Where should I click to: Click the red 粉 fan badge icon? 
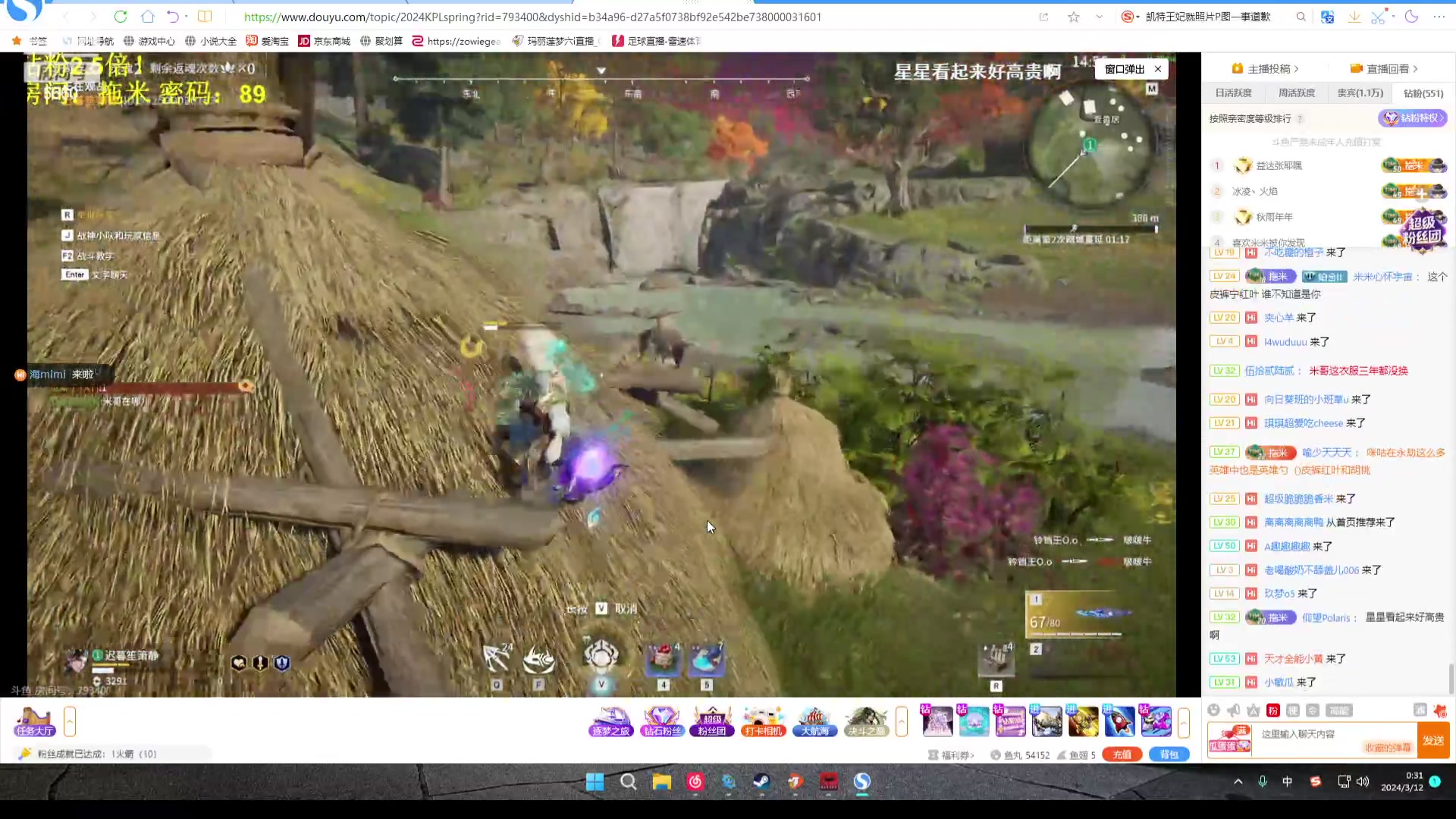click(x=1273, y=710)
